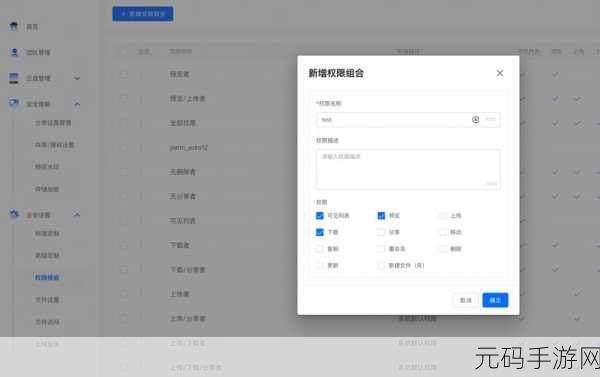Click the 可见列表 row name in the table
Screen dimensions: 600x377
tap(183, 220)
